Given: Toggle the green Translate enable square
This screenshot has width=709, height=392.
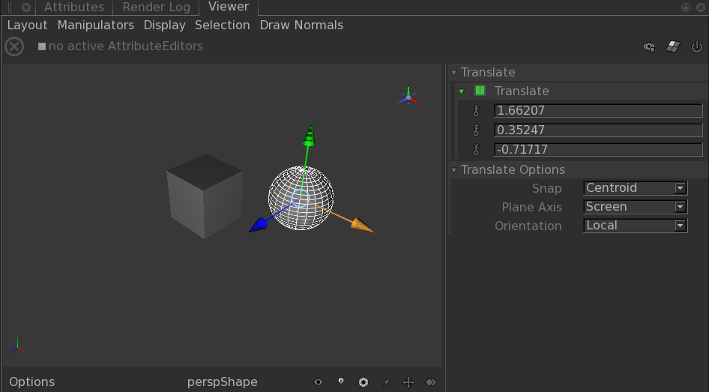Looking at the screenshot, I should [479, 90].
